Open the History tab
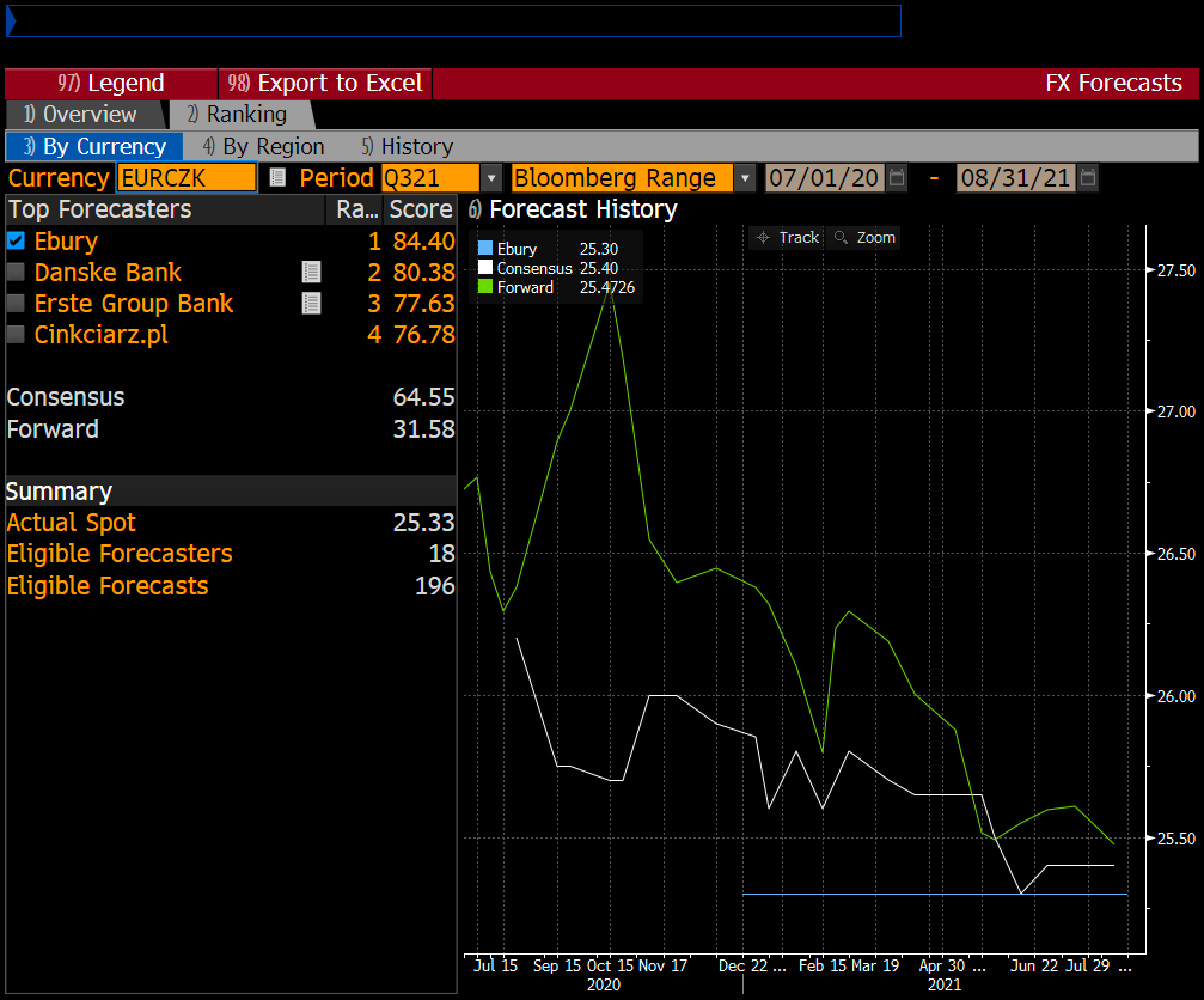 click(408, 147)
